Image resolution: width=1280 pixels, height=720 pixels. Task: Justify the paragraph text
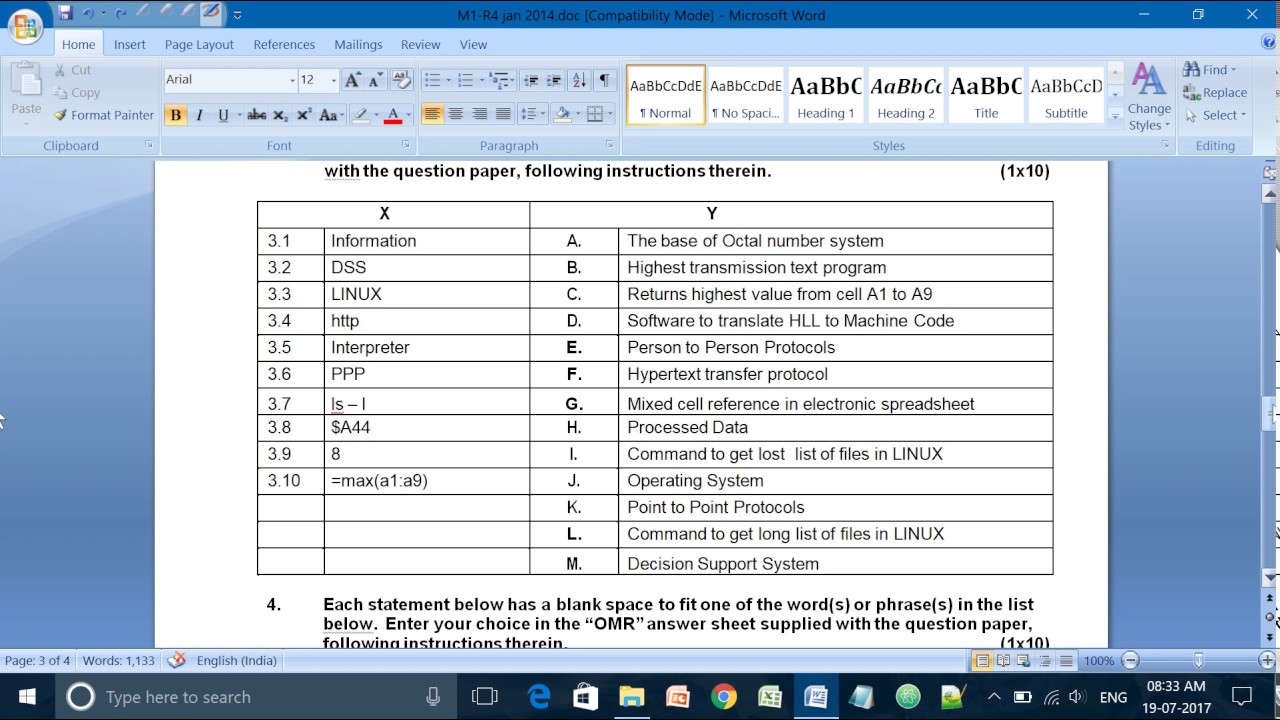tap(504, 114)
